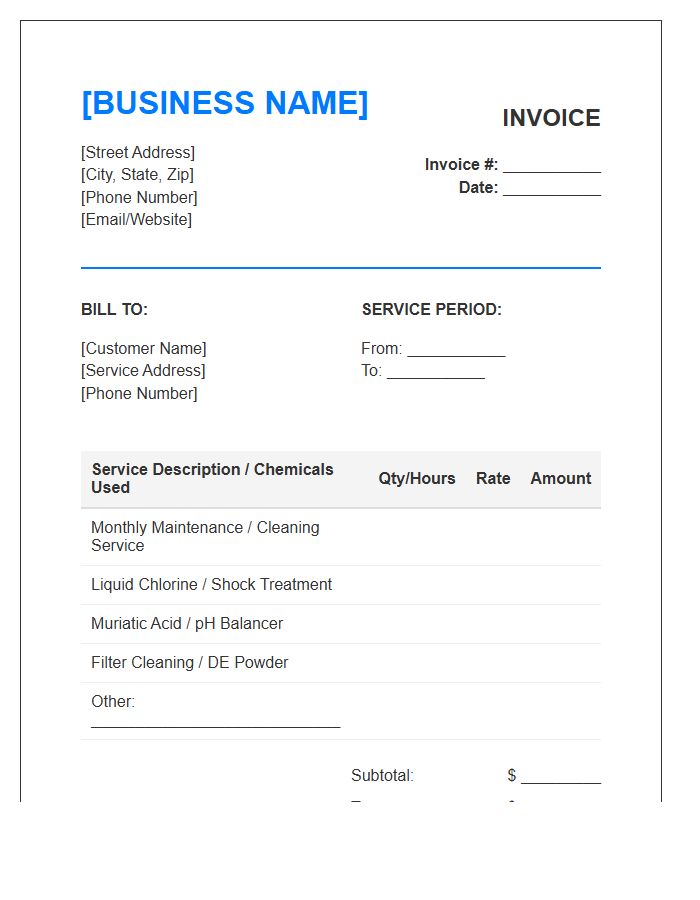Image resolution: width=700 pixels, height=900 pixels.
Task: Select Muriatic Acid / pH Balancer row
Action: point(341,624)
